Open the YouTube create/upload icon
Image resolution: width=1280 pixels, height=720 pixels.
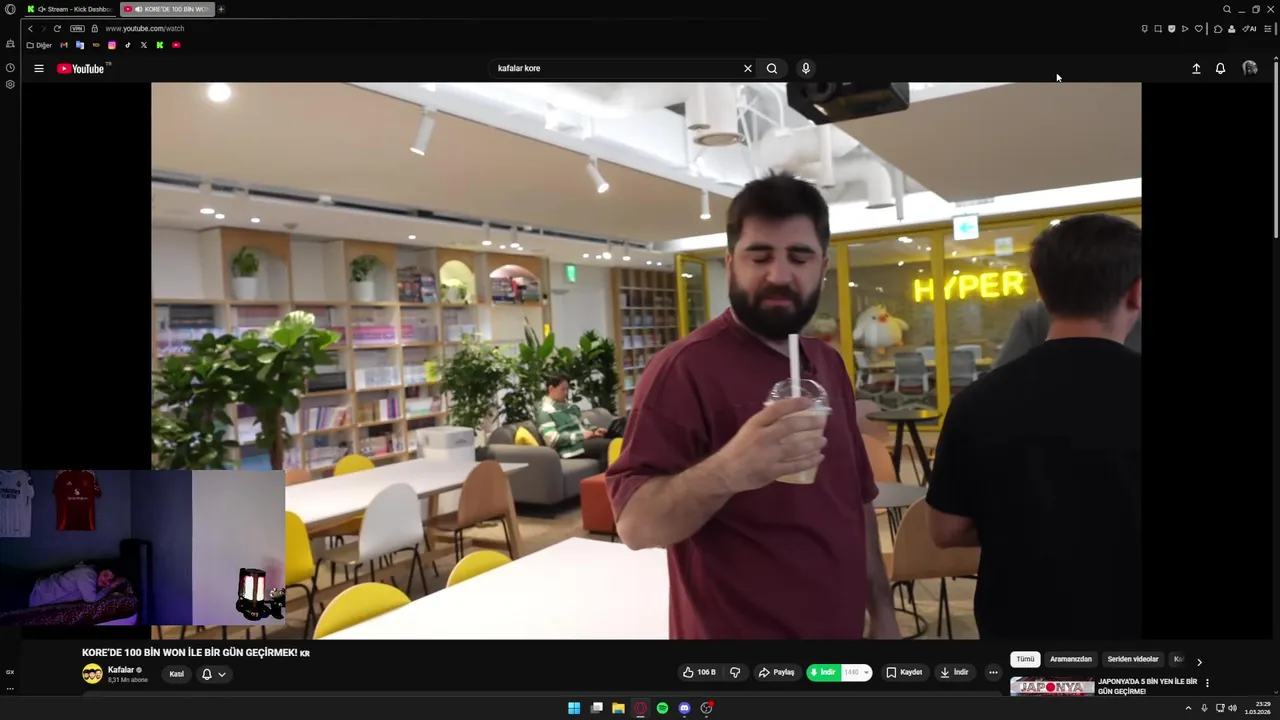[1196, 69]
